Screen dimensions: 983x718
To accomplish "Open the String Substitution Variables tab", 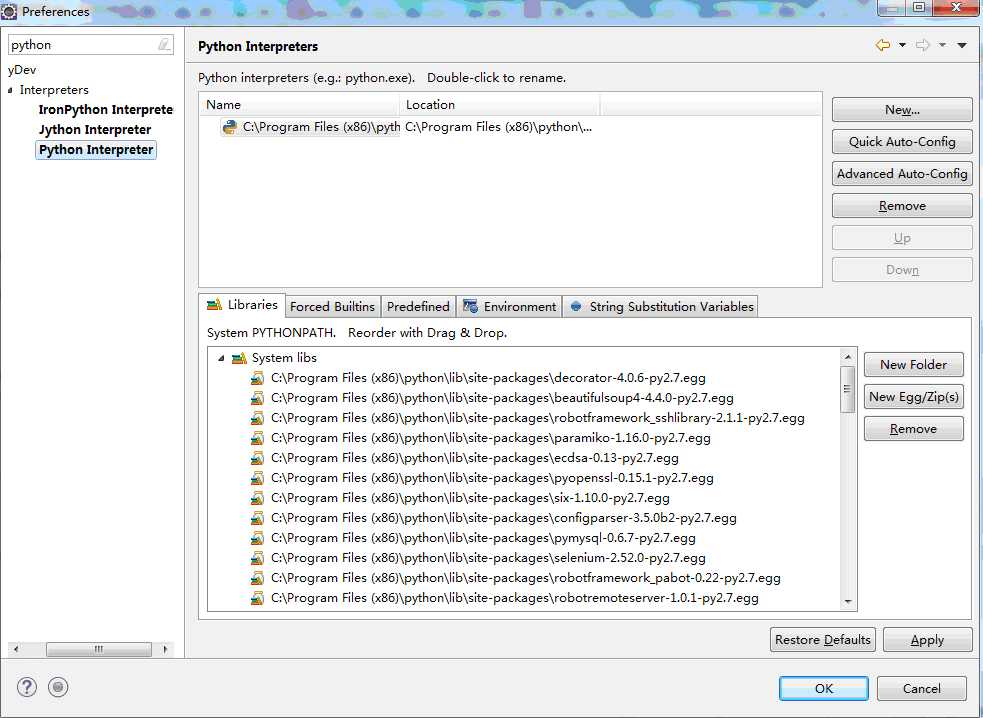I will [x=661, y=307].
